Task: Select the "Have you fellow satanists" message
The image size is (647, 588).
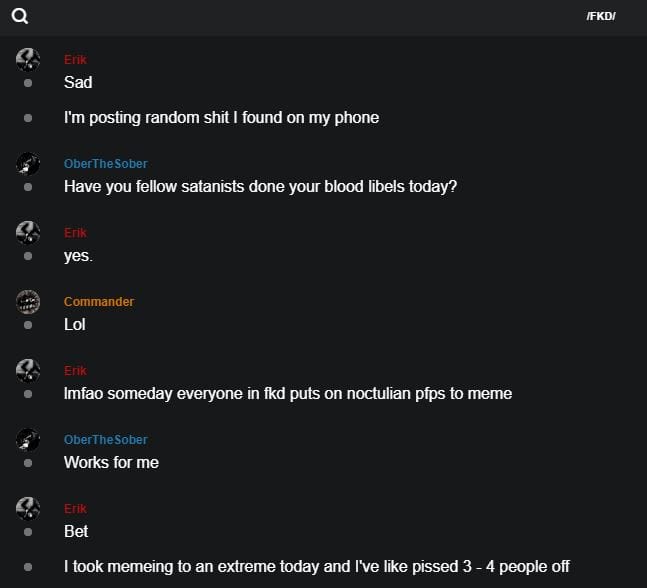Action: tap(260, 186)
